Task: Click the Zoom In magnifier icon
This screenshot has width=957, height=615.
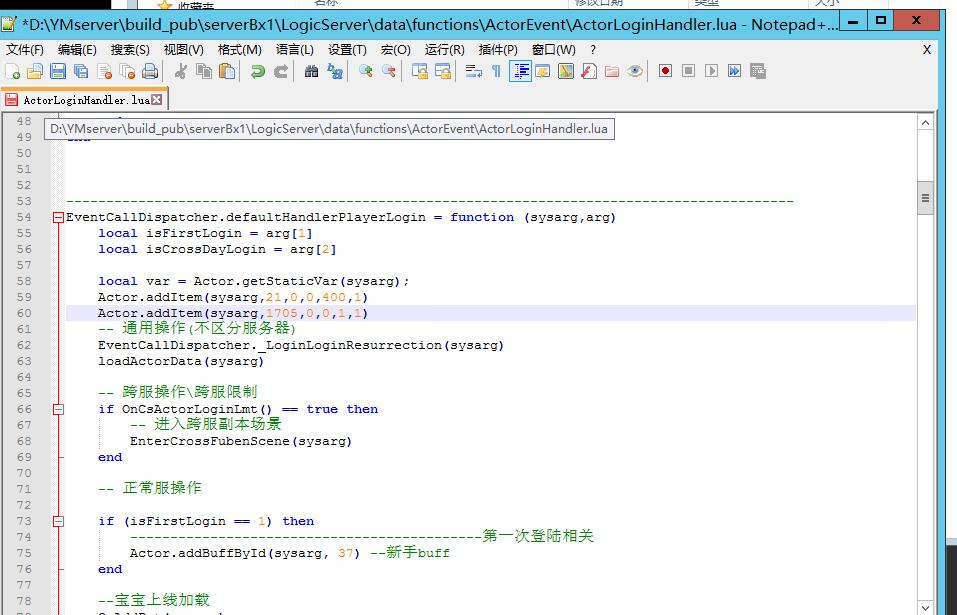Action: 365,71
